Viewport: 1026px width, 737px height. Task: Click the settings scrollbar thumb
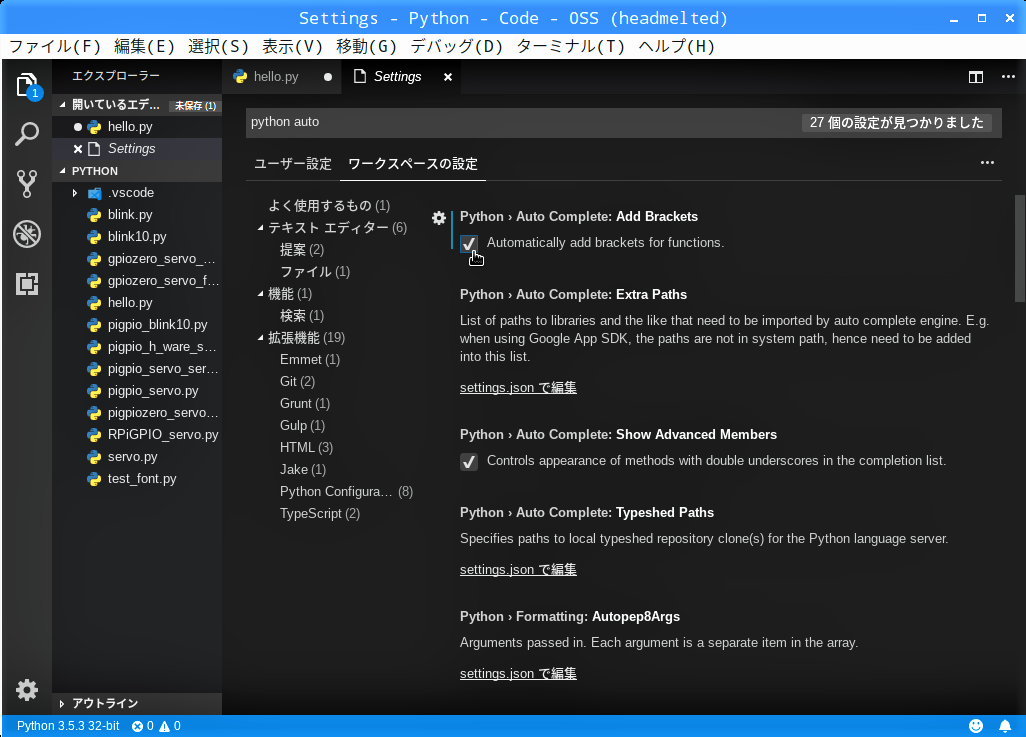tap(1020, 248)
